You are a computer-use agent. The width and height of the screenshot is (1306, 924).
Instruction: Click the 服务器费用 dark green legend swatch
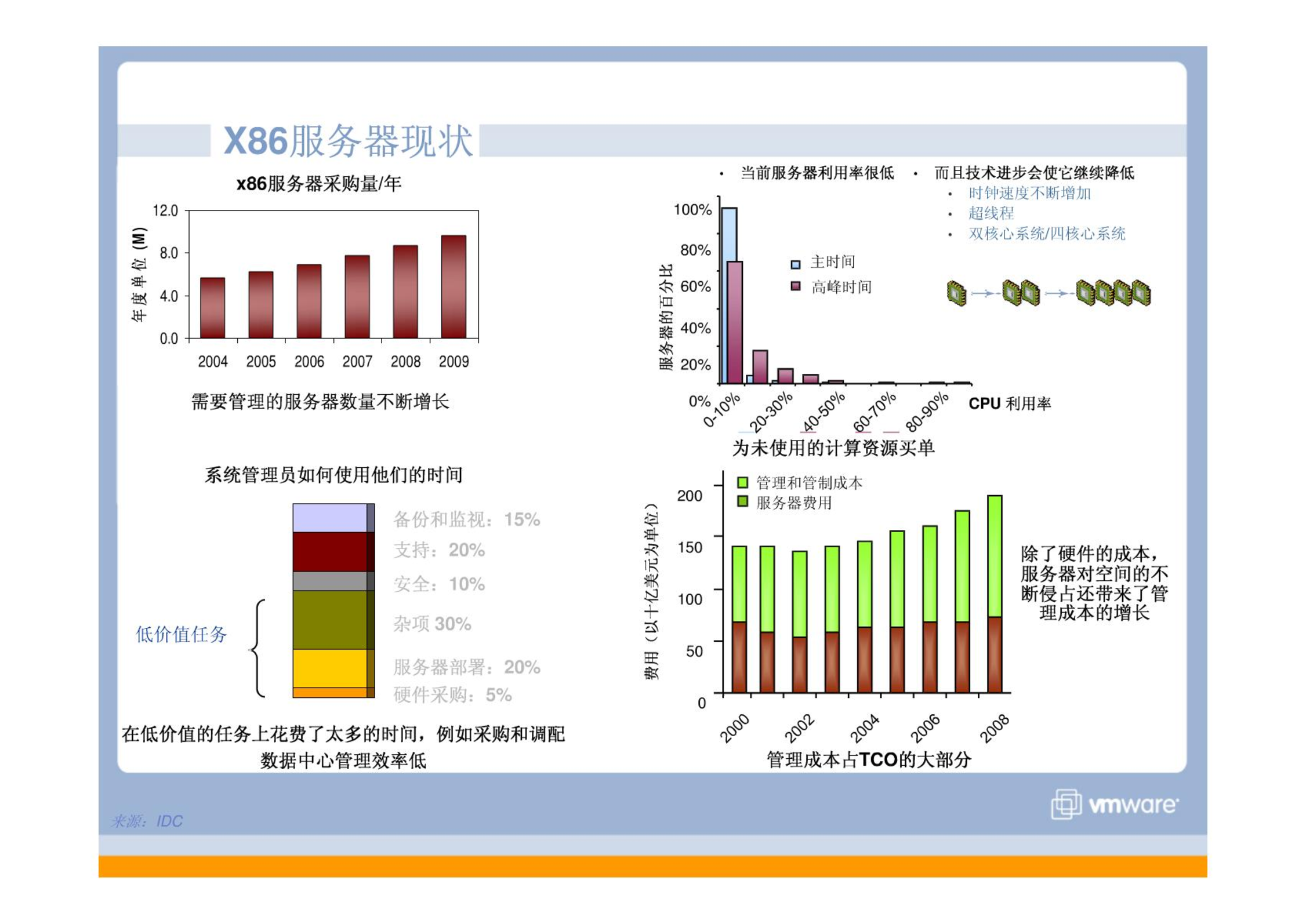point(742,501)
